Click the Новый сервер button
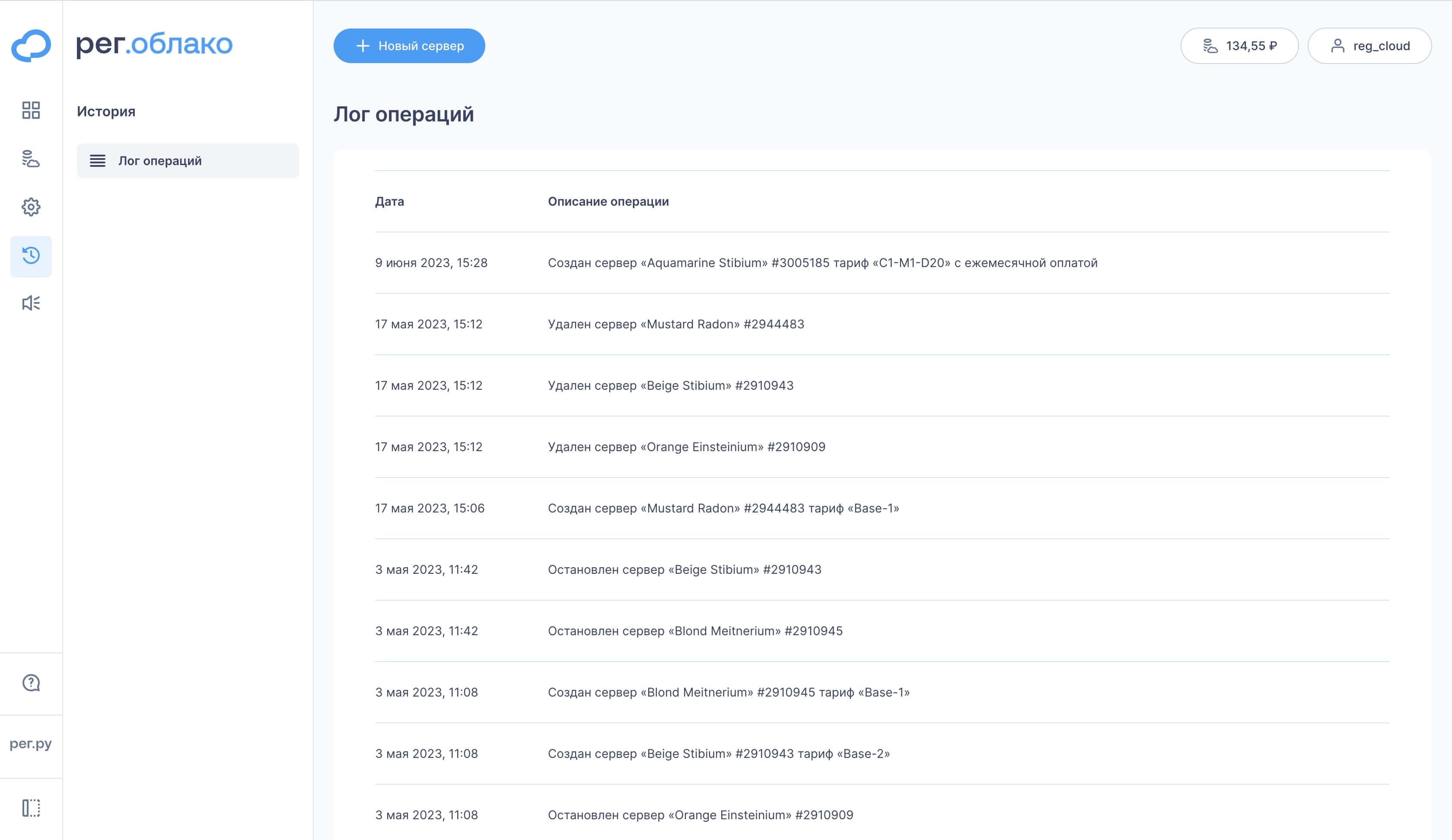 pyautogui.click(x=409, y=45)
